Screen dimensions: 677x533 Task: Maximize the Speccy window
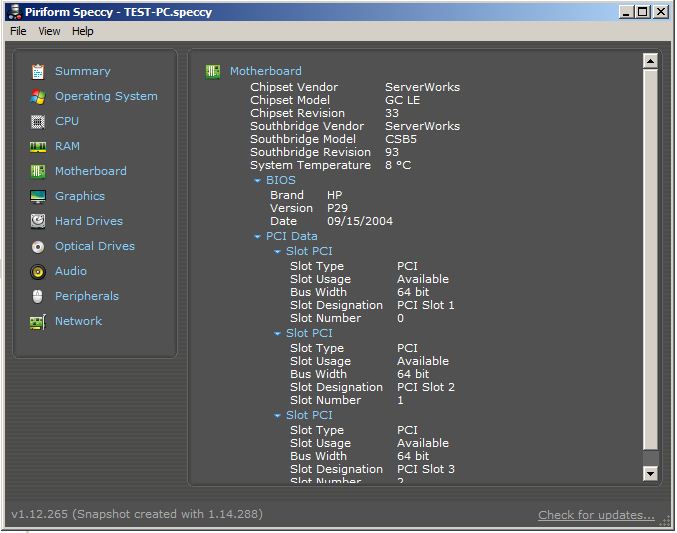click(642, 12)
